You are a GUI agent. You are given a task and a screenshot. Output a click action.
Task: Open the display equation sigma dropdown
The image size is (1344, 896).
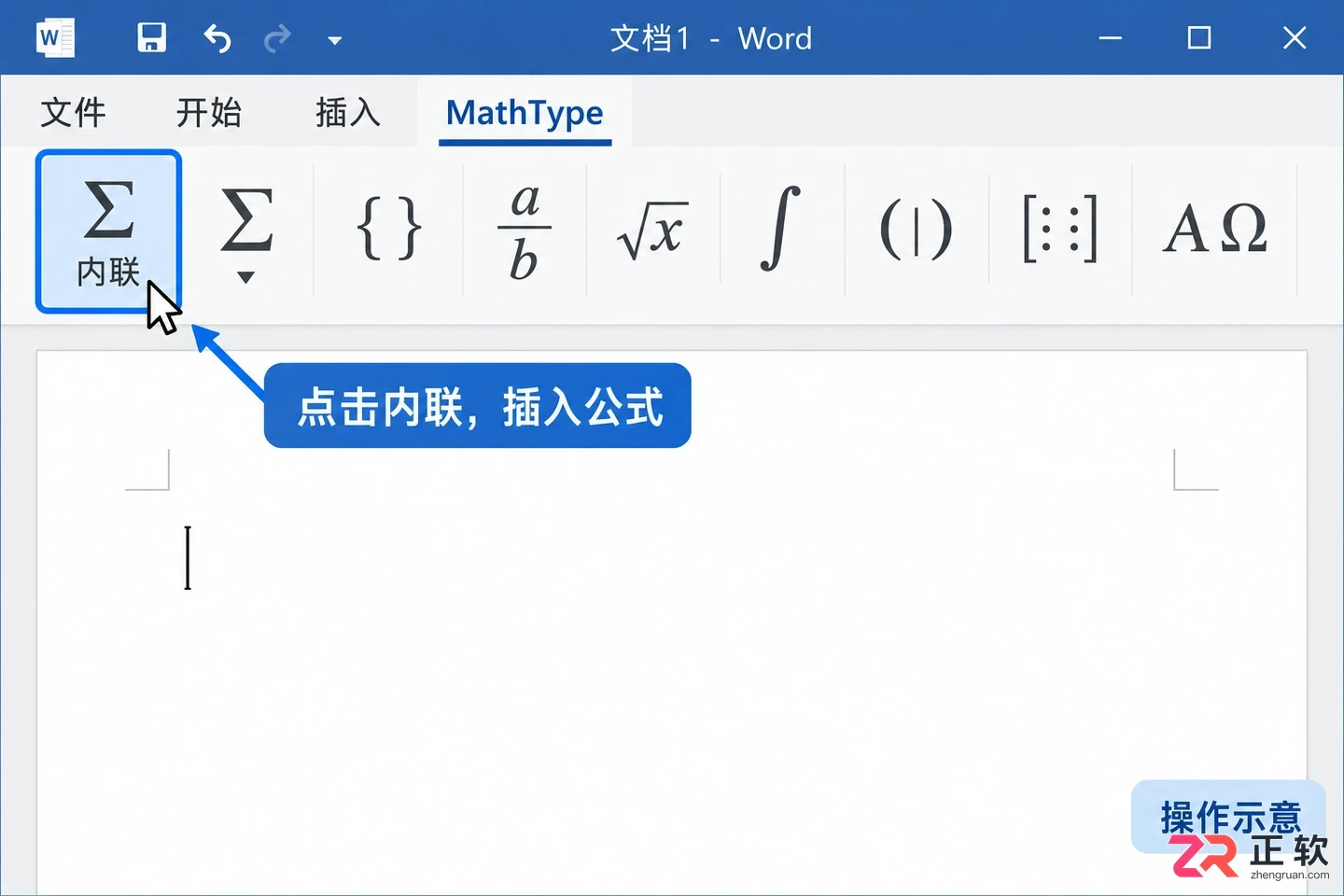click(x=246, y=233)
